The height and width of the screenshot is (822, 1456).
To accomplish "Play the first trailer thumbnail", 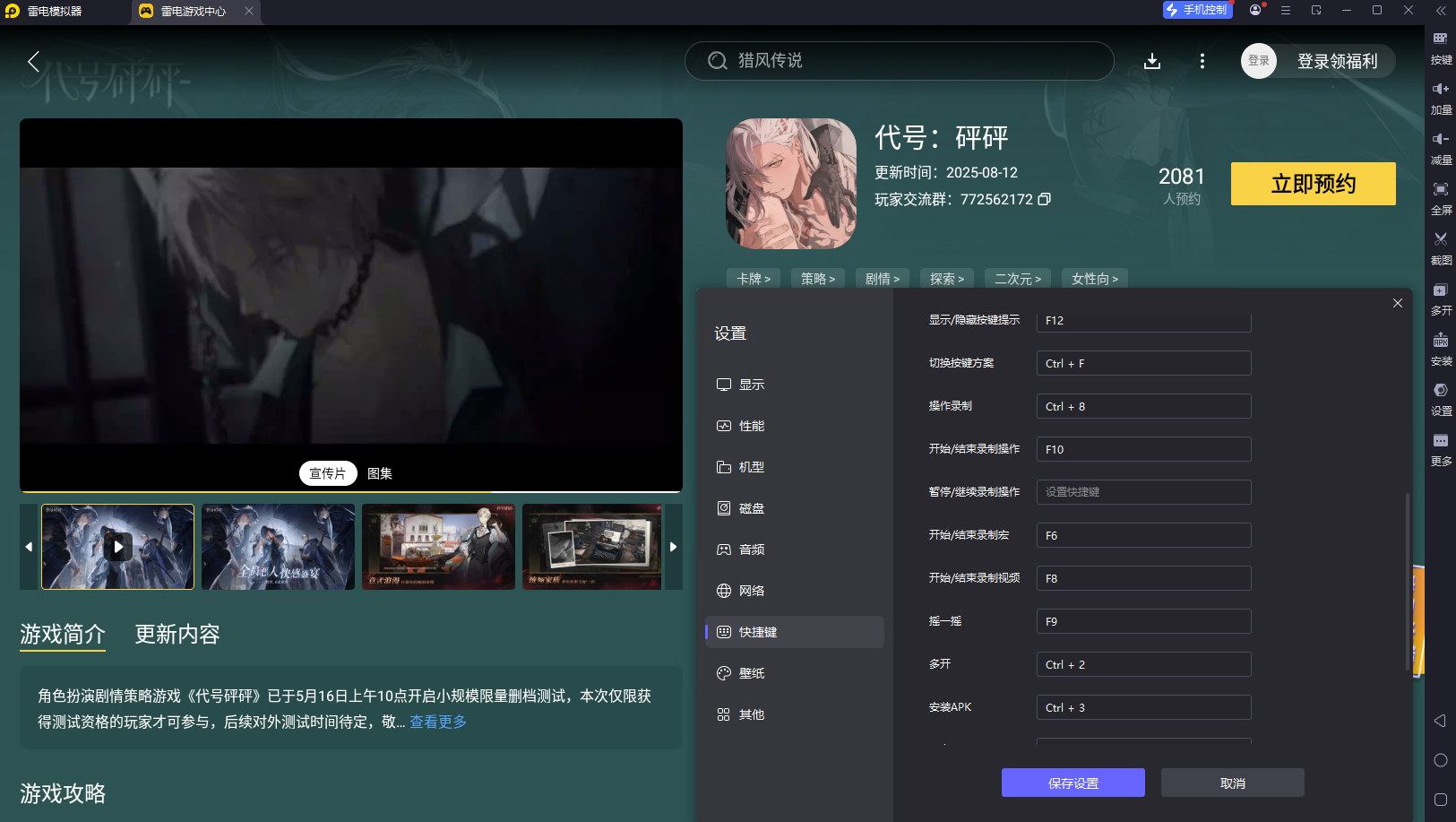I will pyautogui.click(x=117, y=547).
